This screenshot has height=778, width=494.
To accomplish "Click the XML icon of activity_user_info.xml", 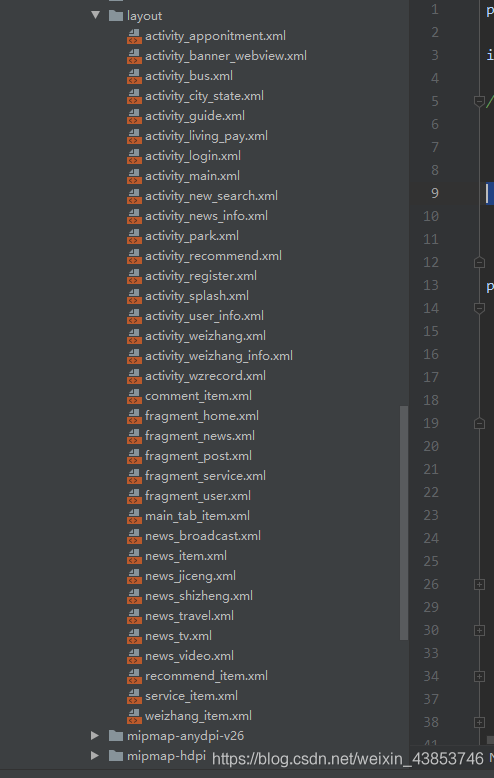I will (x=134, y=316).
